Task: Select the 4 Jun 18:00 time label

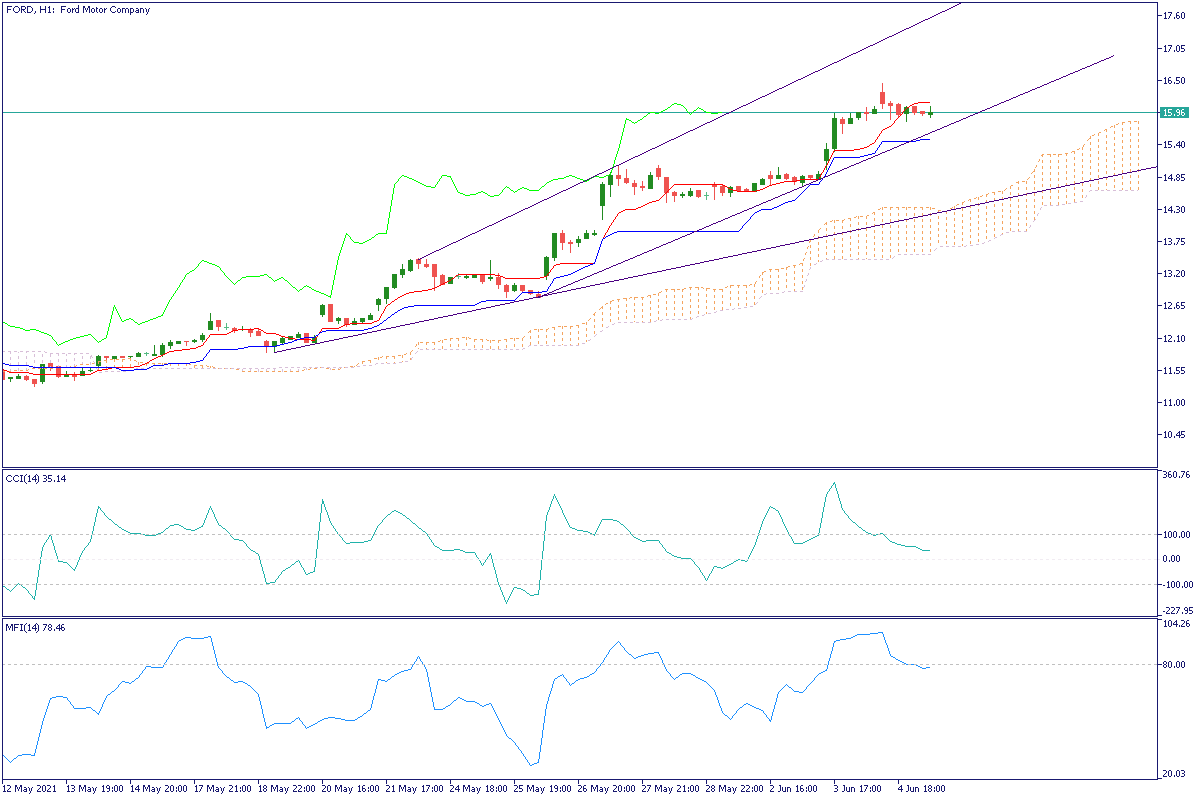Action: tap(922, 788)
